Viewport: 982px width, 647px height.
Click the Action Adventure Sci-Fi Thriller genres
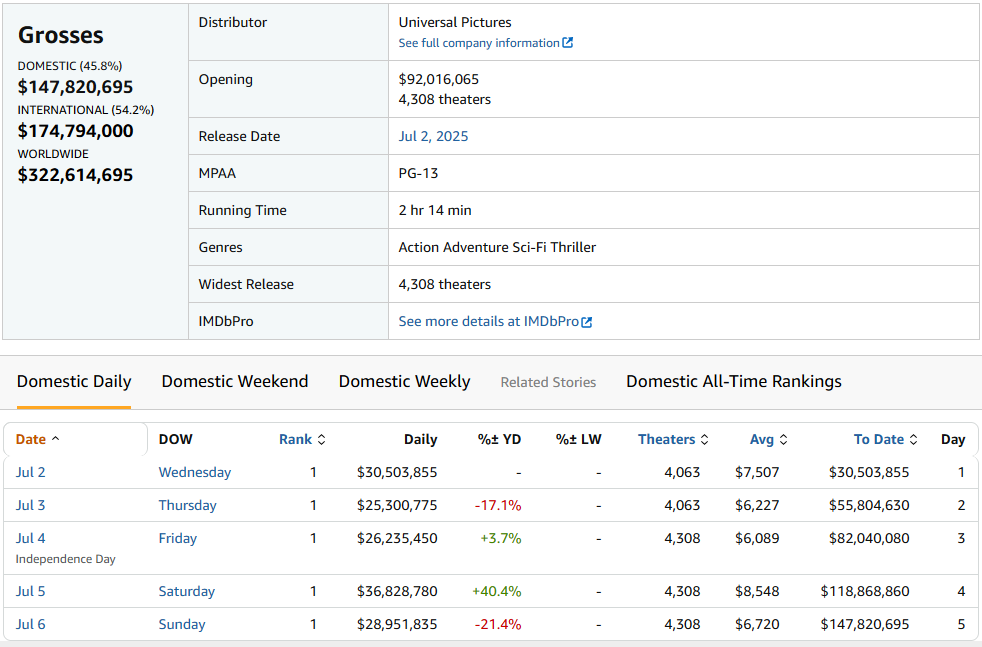click(497, 247)
